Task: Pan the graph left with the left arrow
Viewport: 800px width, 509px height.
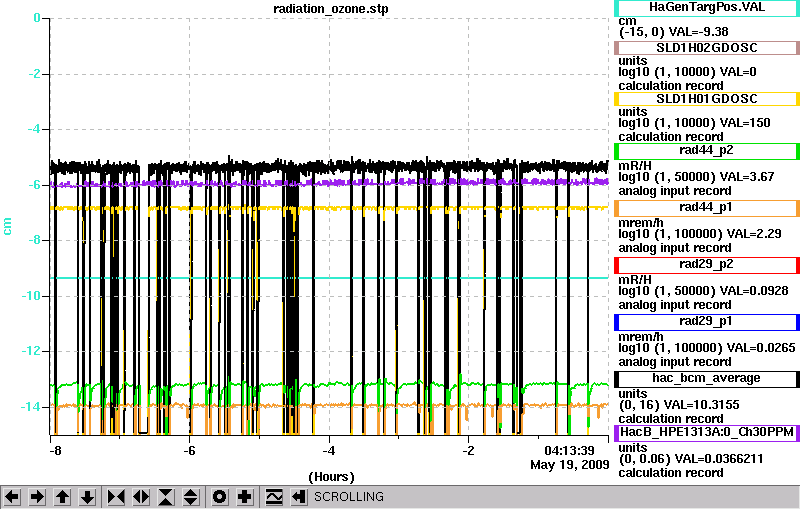Action: click(12, 496)
